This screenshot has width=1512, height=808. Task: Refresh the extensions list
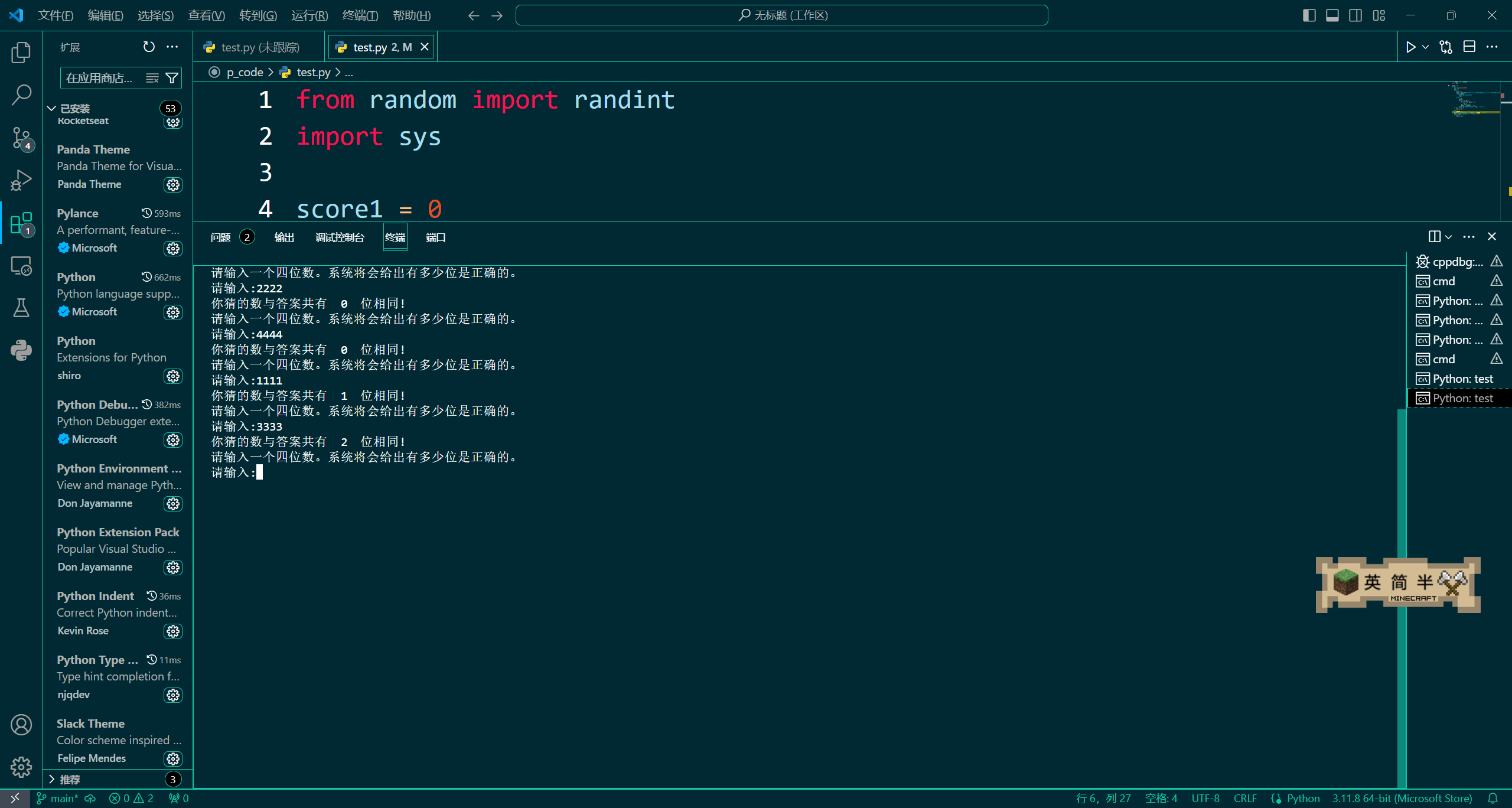tap(149, 47)
